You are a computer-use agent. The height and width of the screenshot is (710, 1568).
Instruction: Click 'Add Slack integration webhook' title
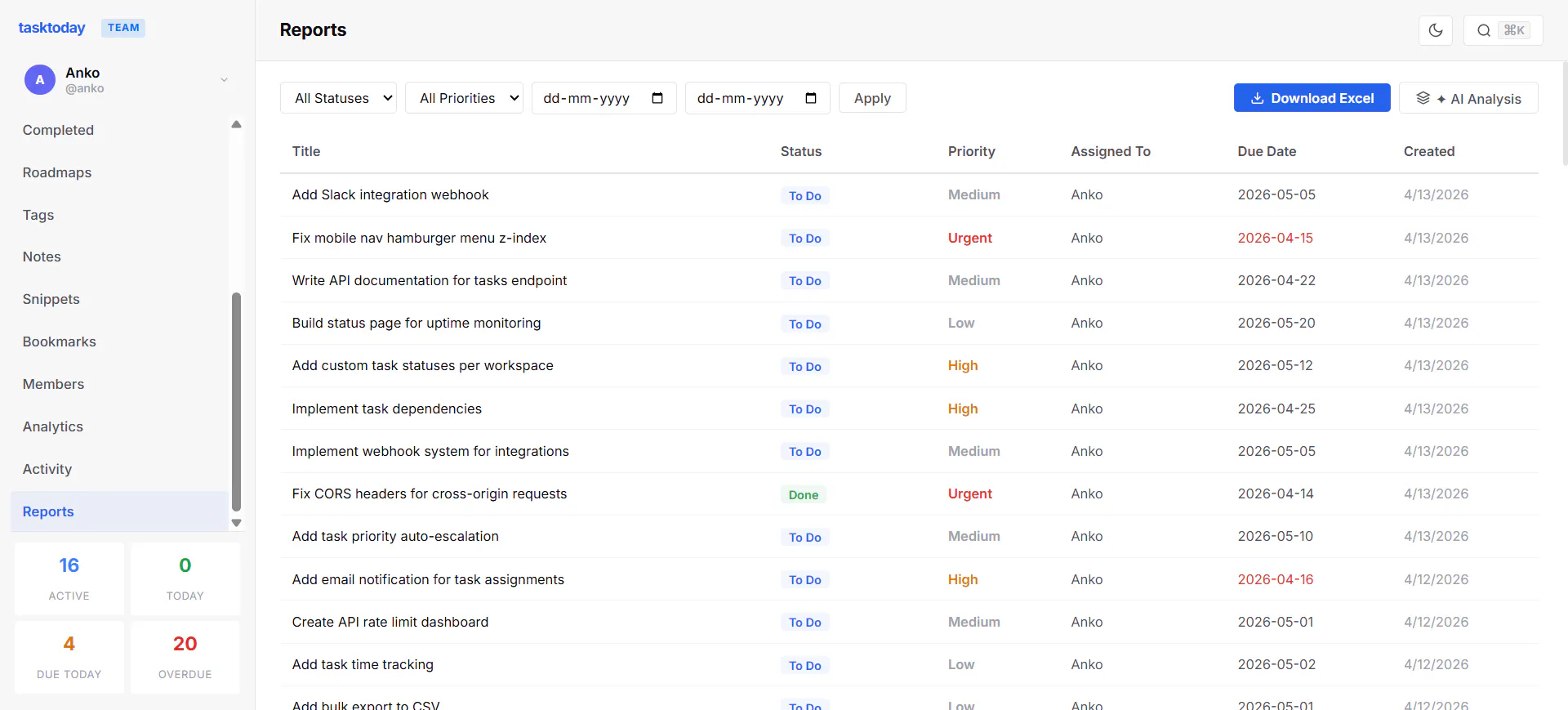coord(390,194)
